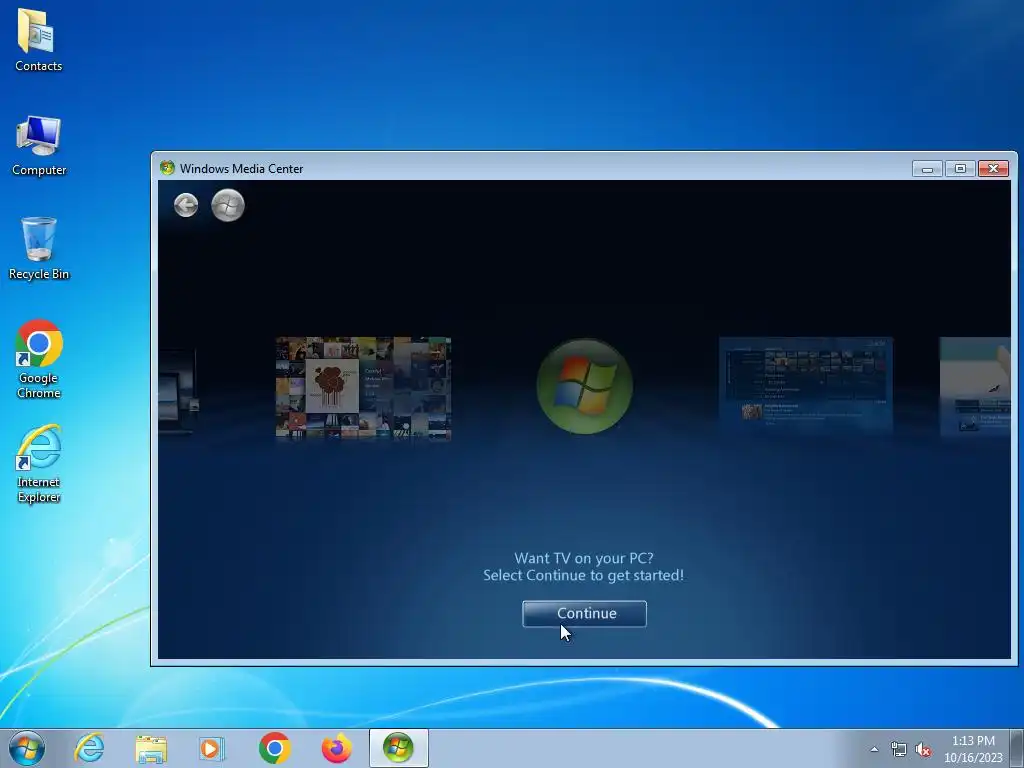Click the Windows Media Center title bar icon
This screenshot has height=768, width=1024.
167,168
